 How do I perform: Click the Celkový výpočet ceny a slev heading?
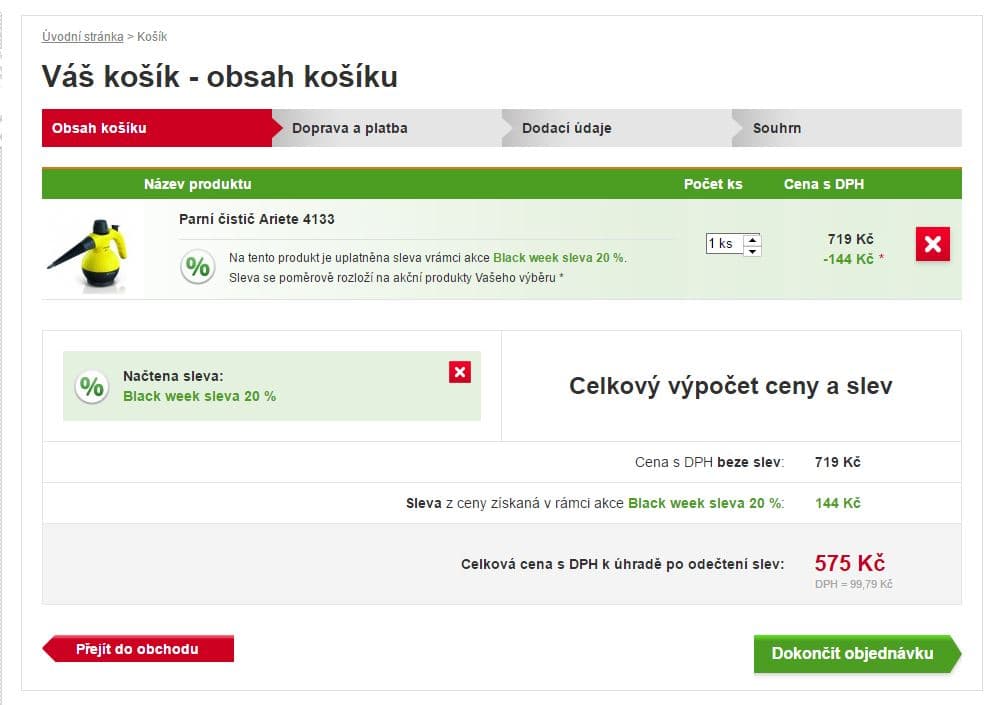pos(731,386)
